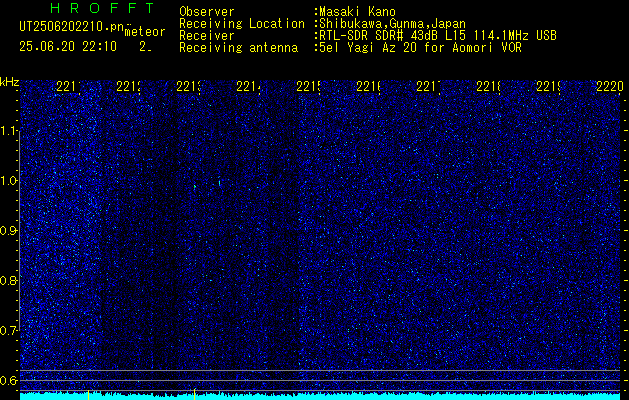
Task: Click the Observer label
Action: pyautogui.click(x=207, y=12)
